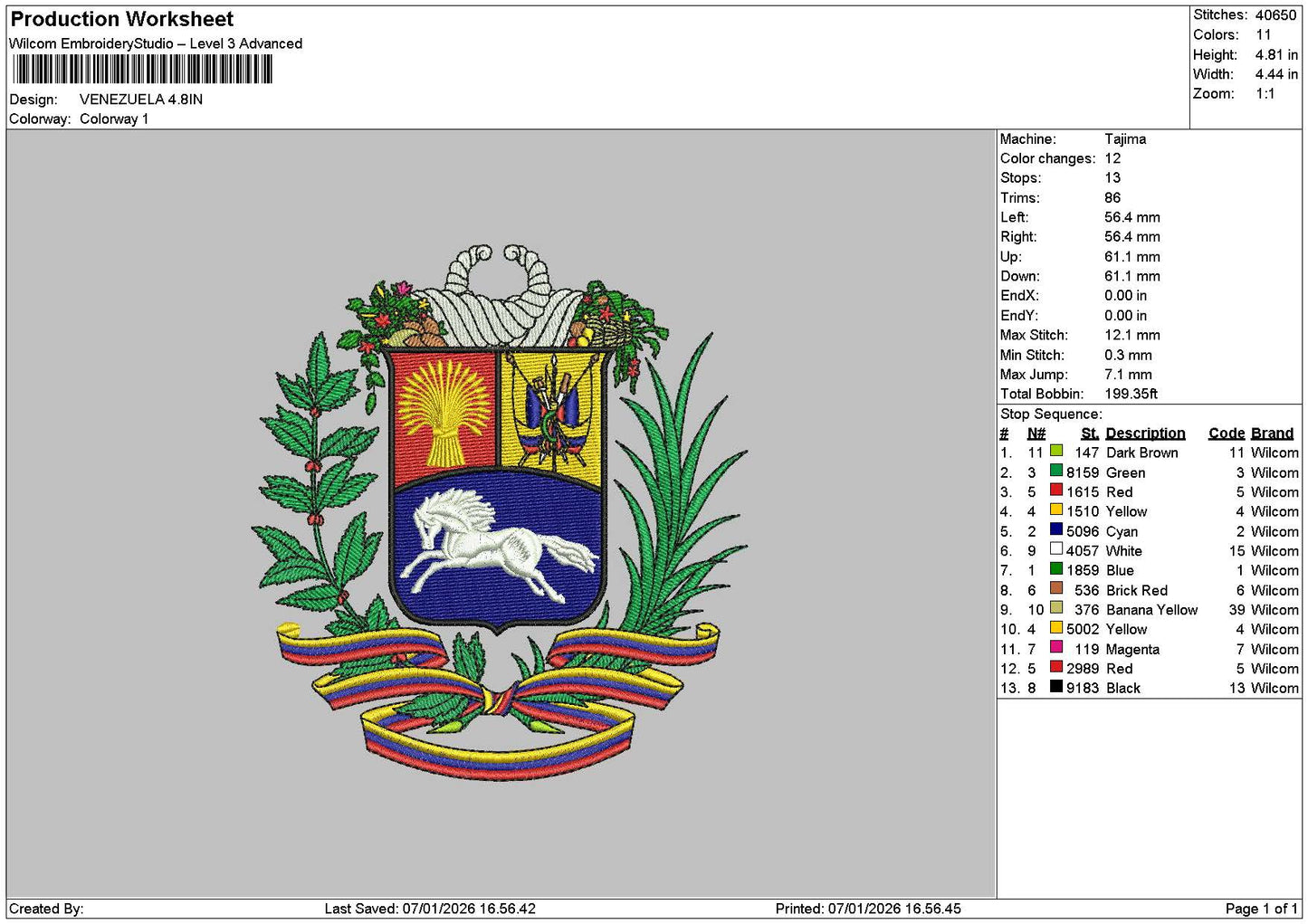This screenshot has width=1308, height=924.
Task: Click the 'Magenta' description text
Action: (1132, 650)
